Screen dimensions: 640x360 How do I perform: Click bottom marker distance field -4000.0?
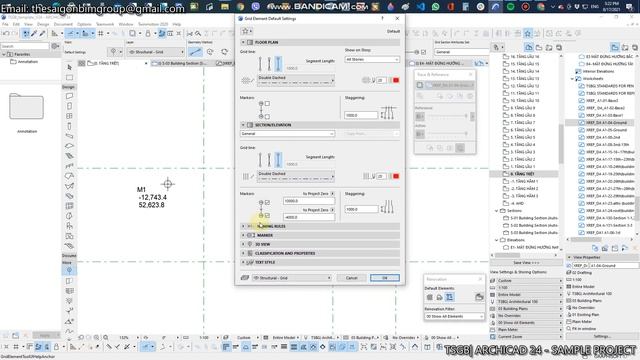(x=309, y=217)
